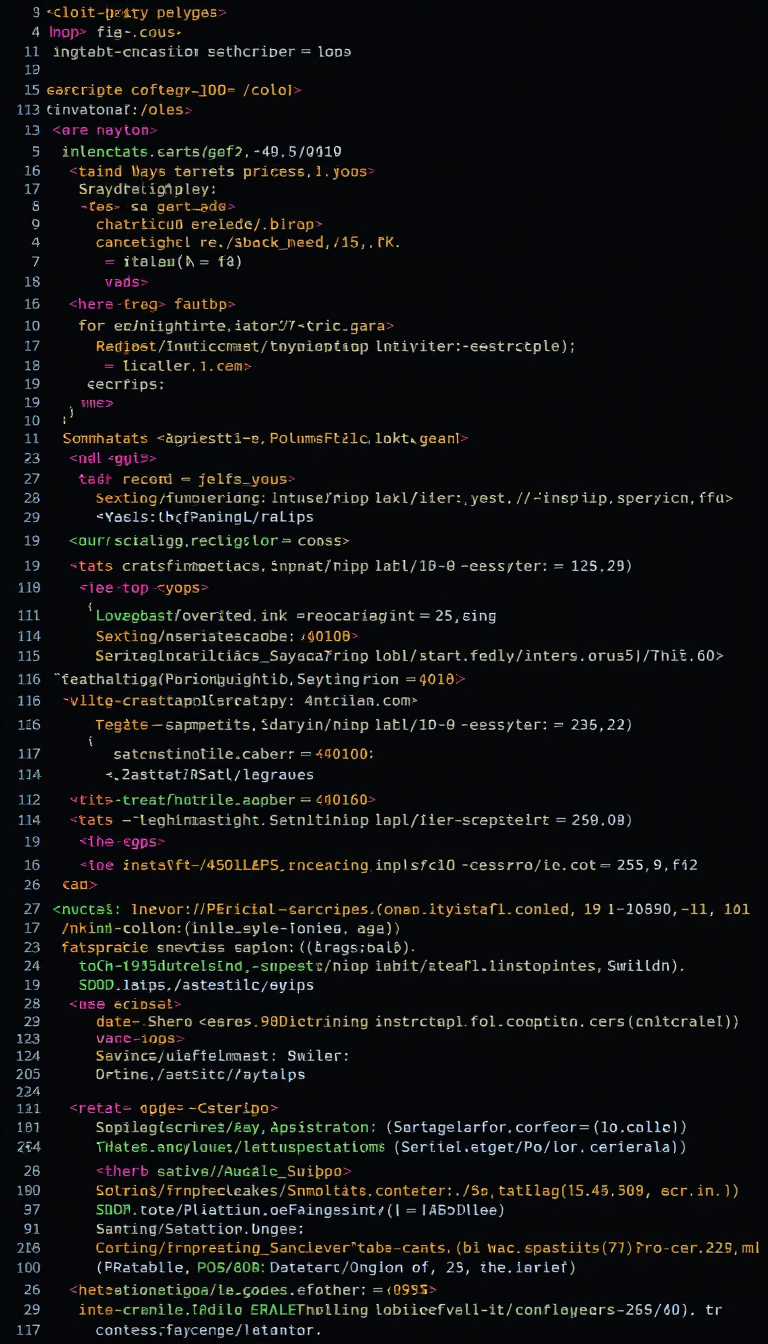Click the line starting with 'Somhatats'
This screenshot has height=1344, width=768.
[x=265, y=438]
